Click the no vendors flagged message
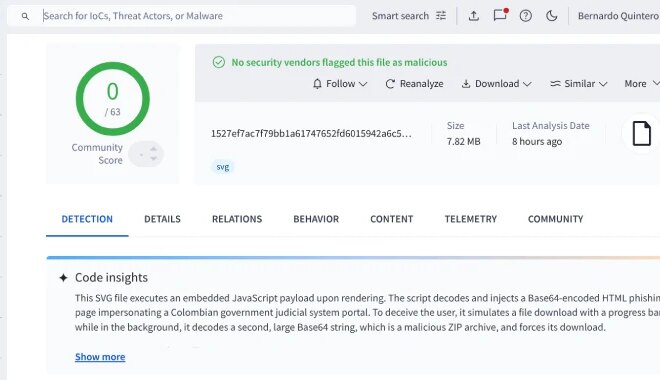Viewport: 660px width, 380px height. pos(339,63)
